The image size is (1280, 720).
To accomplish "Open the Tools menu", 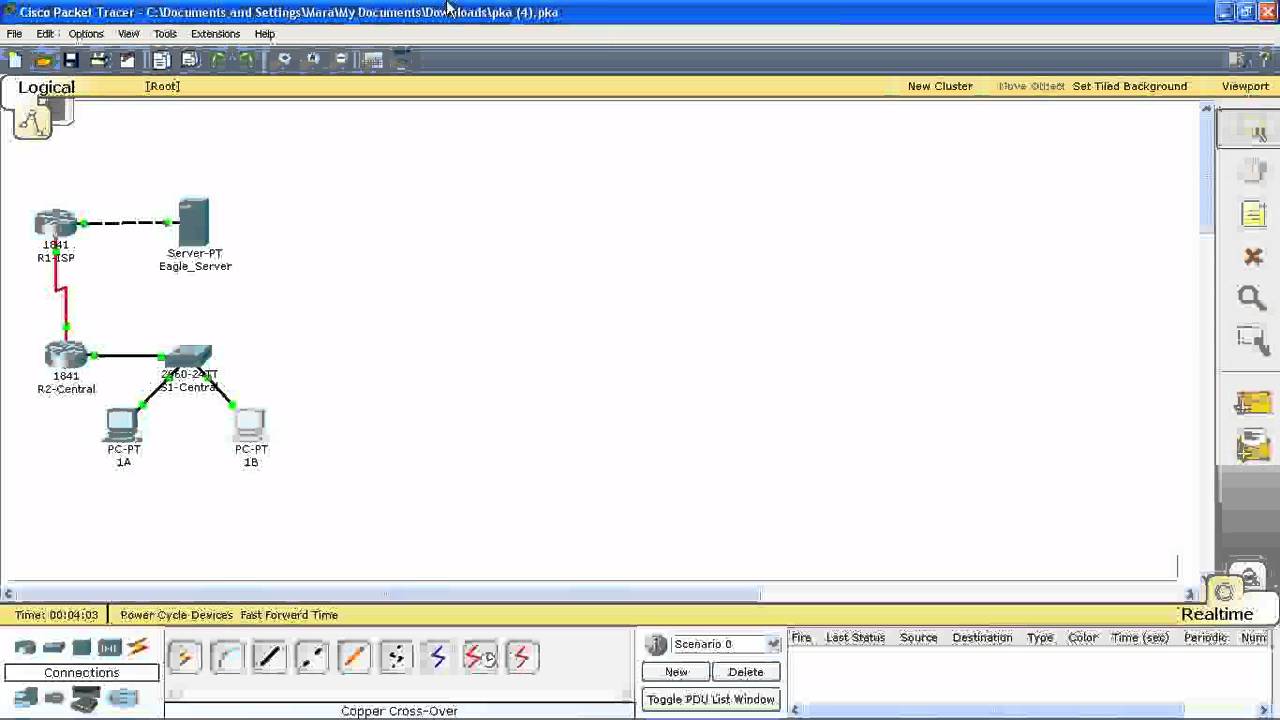I will tap(165, 34).
